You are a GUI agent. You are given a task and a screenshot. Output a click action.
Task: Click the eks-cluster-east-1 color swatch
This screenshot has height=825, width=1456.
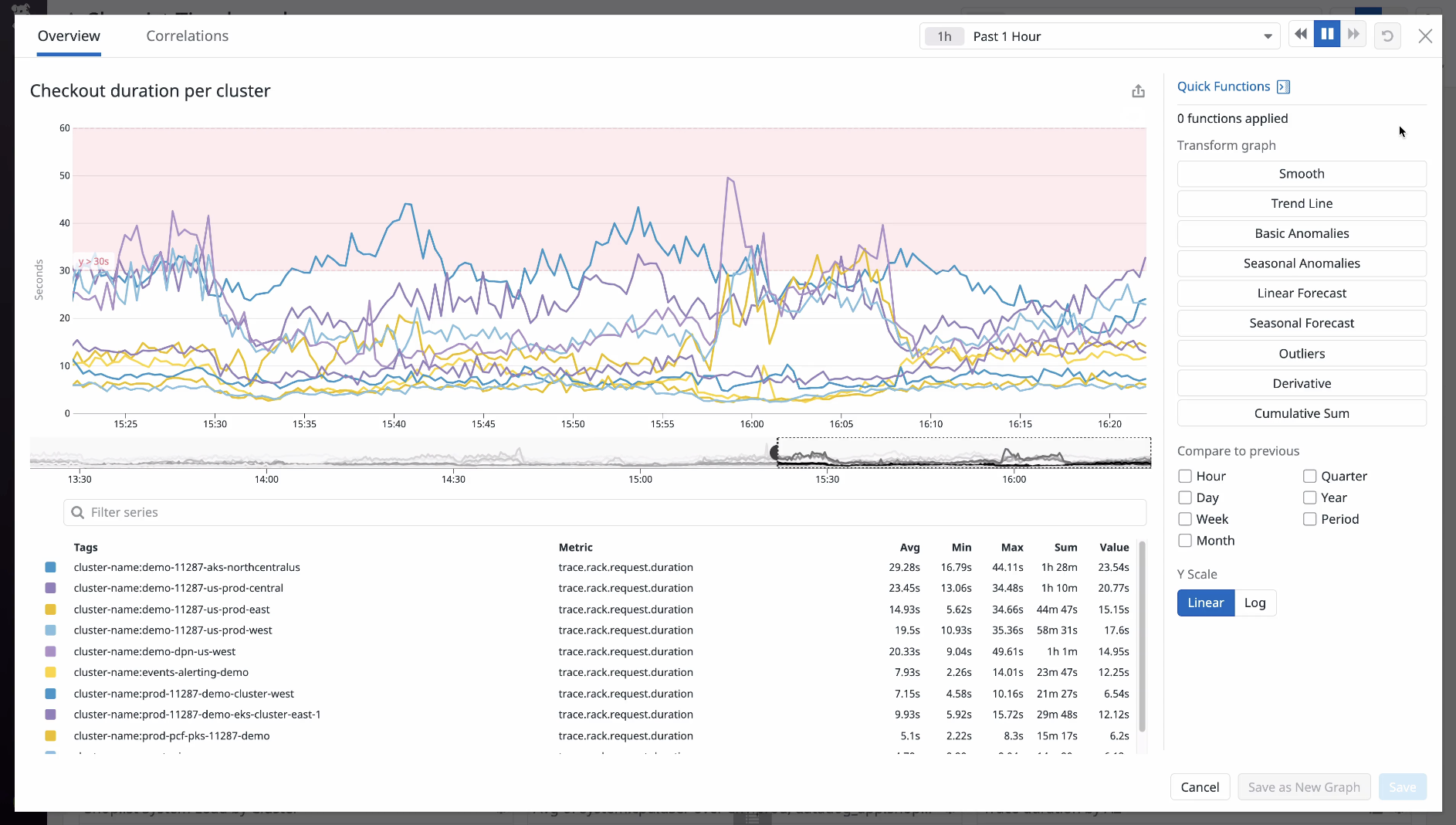coord(50,715)
